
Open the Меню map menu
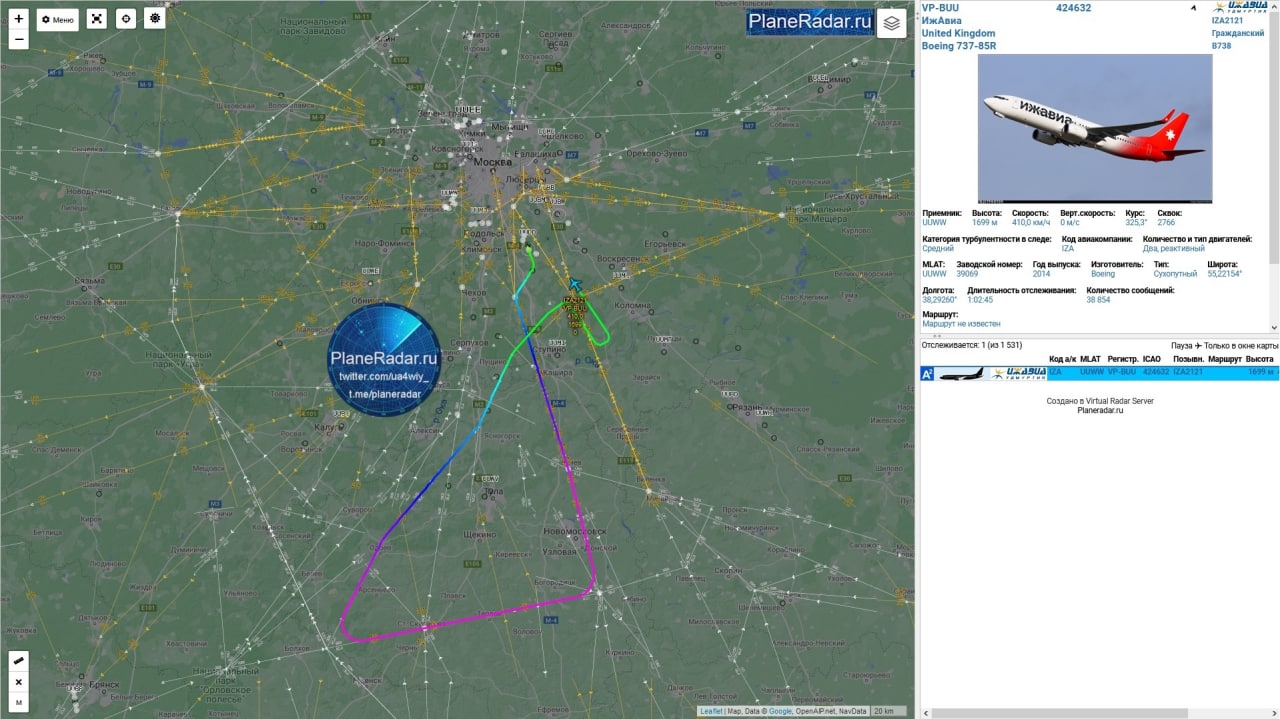(58, 19)
